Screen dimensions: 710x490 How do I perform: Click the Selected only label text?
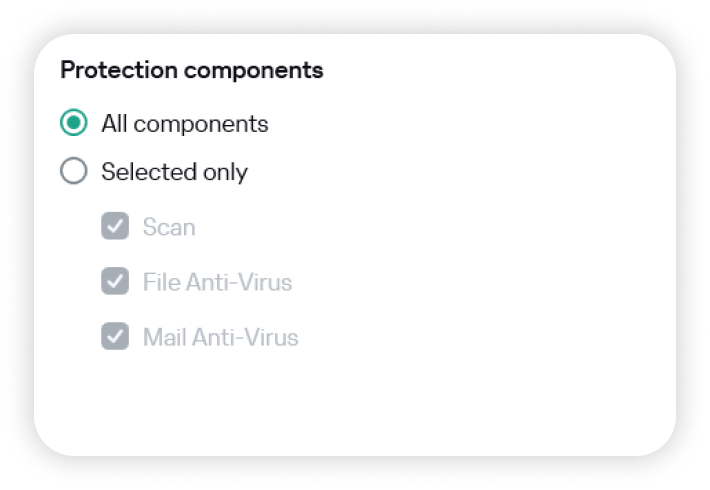point(174,172)
